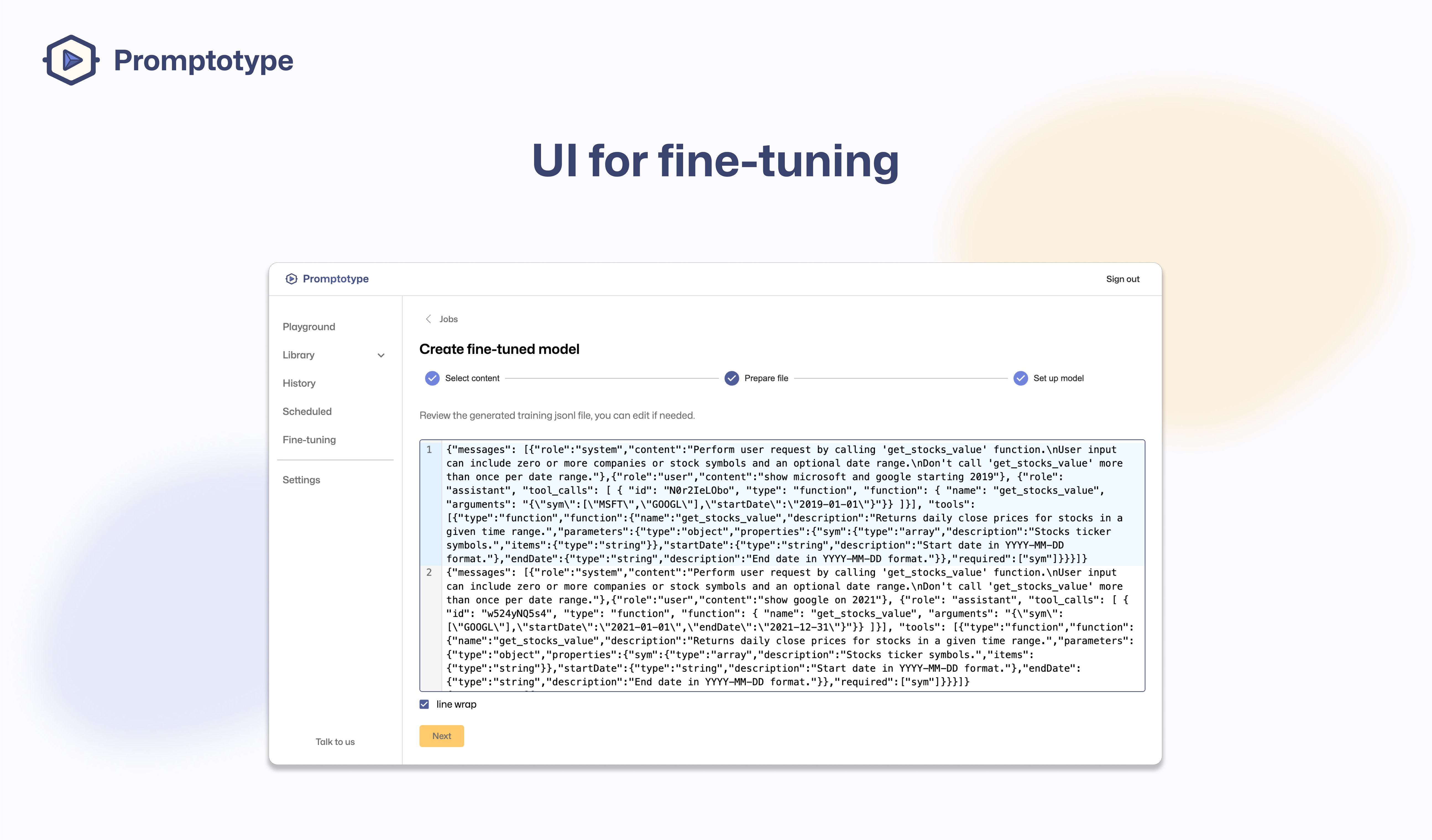This screenshot has width=1432, height=840.
Task: Click the Prepare file checkmark step icon
Action: 731,378
